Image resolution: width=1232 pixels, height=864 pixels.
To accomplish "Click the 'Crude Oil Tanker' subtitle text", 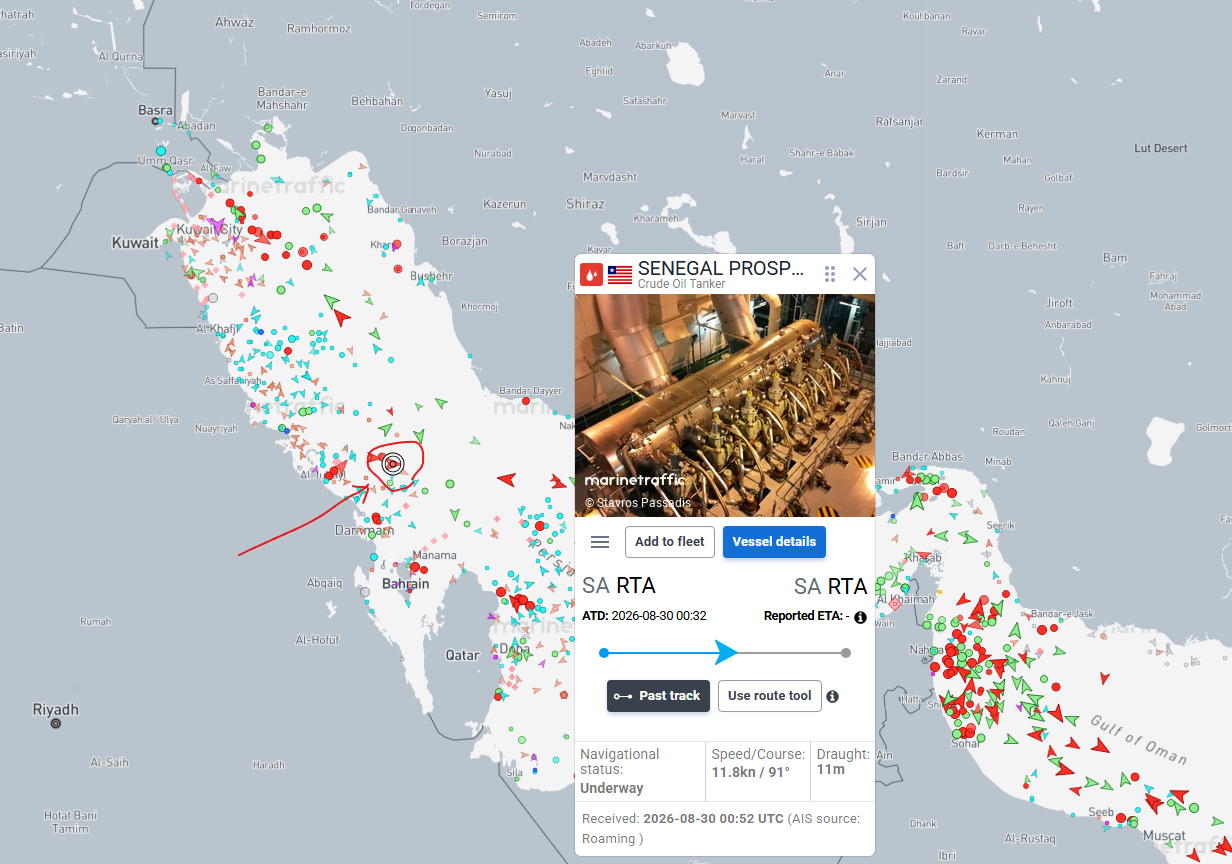I will (x=682, y=284).
